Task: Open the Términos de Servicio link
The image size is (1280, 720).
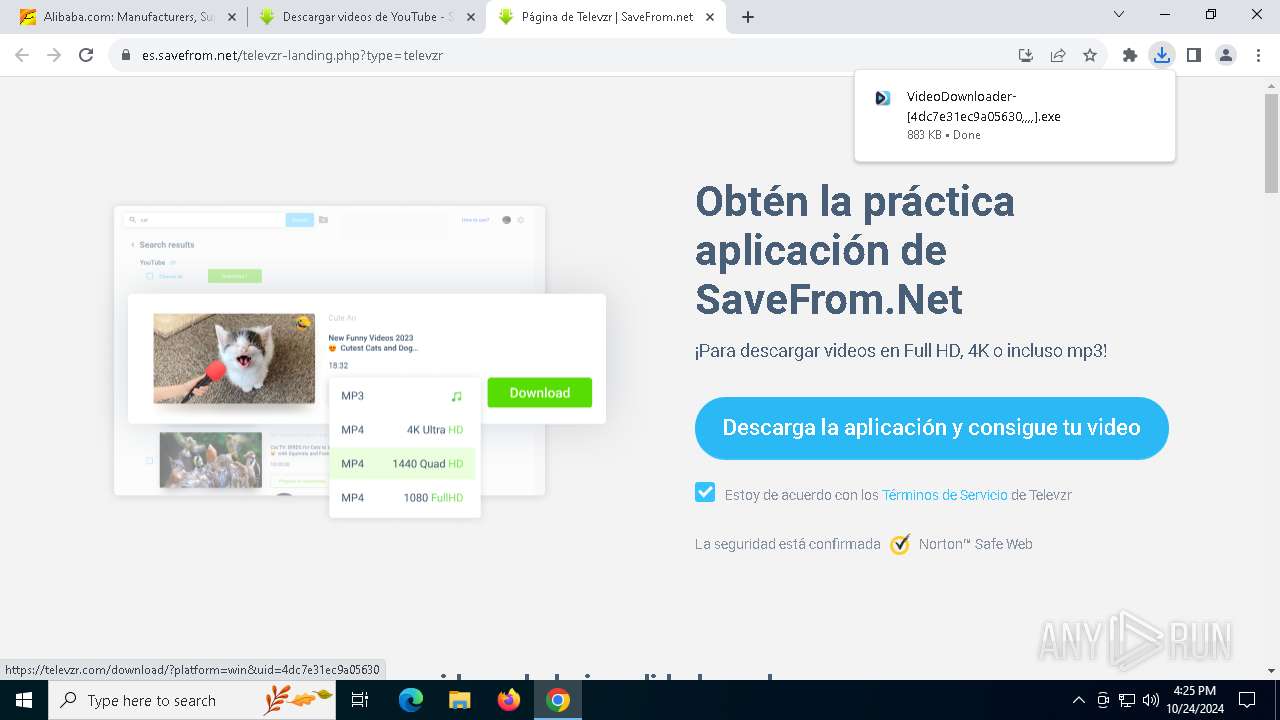Action: click(x=945, y=495)
